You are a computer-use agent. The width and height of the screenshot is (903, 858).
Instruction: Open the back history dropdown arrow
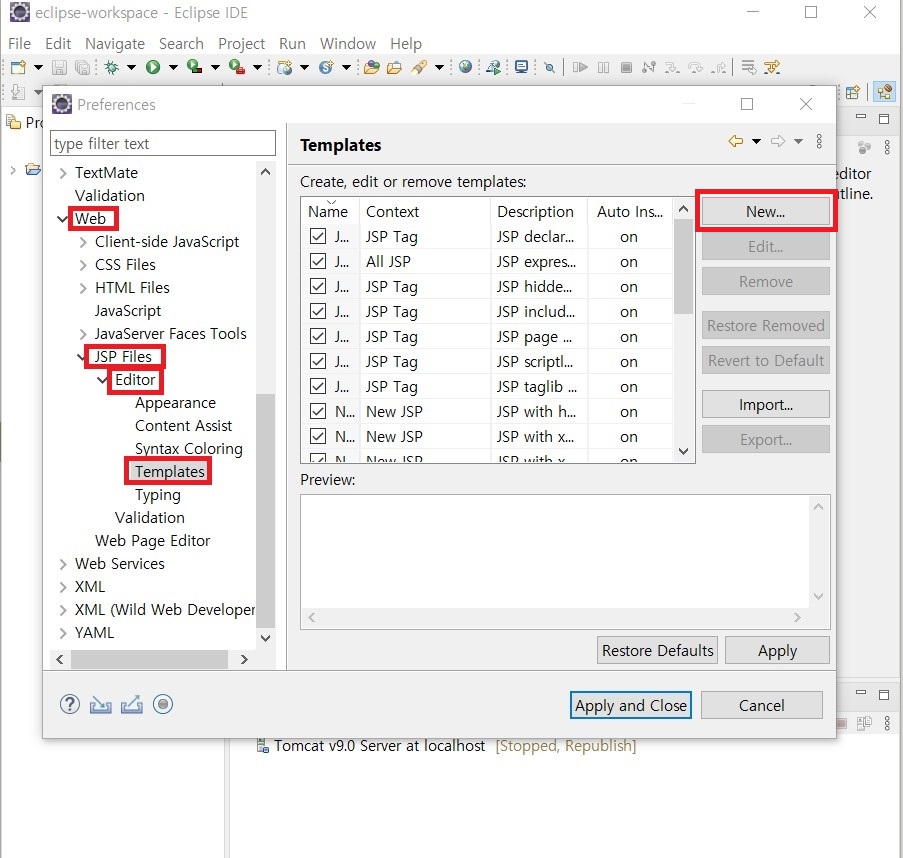pos(756,141)
